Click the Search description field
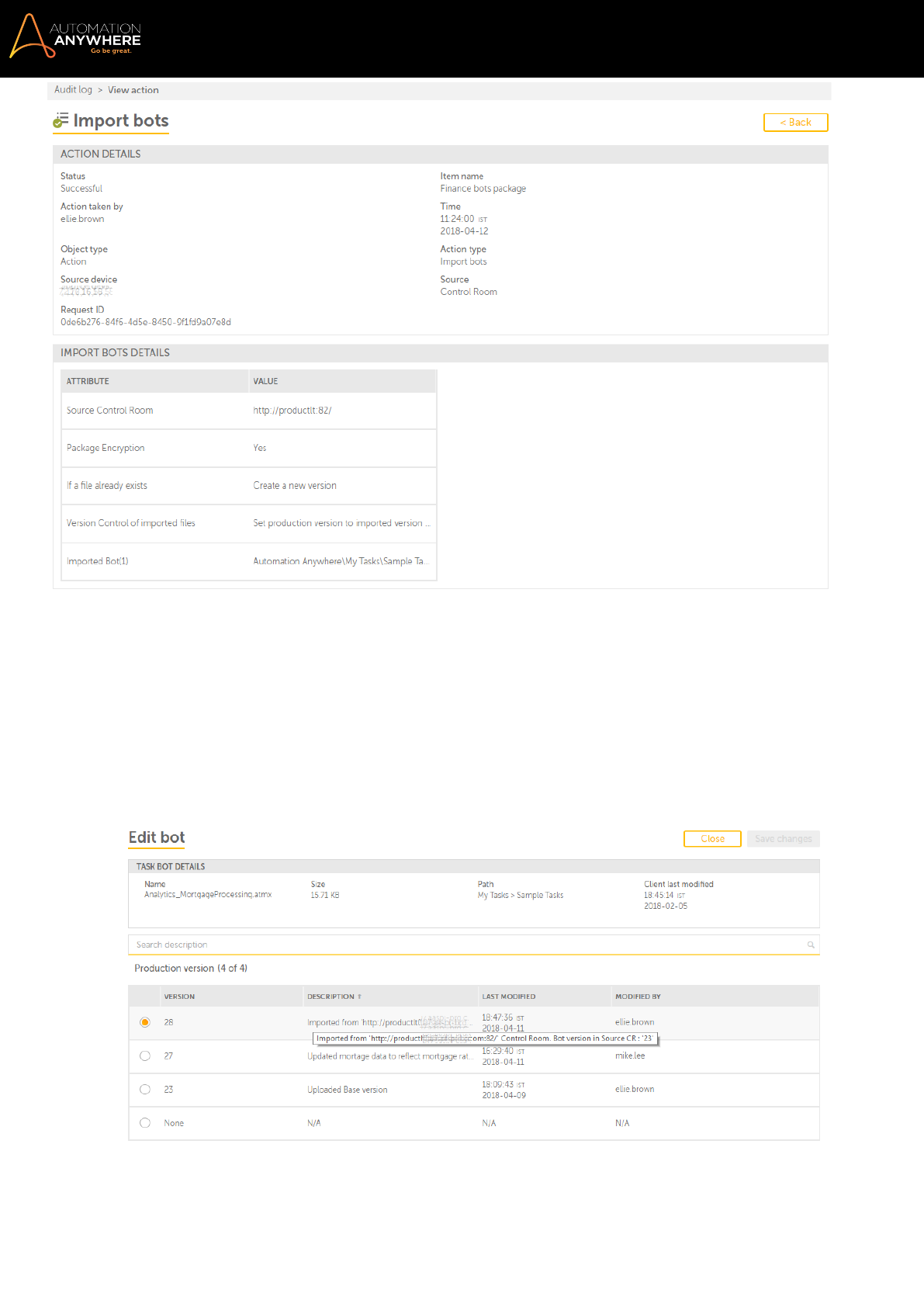924x1307 pixels. pos(473,945)
